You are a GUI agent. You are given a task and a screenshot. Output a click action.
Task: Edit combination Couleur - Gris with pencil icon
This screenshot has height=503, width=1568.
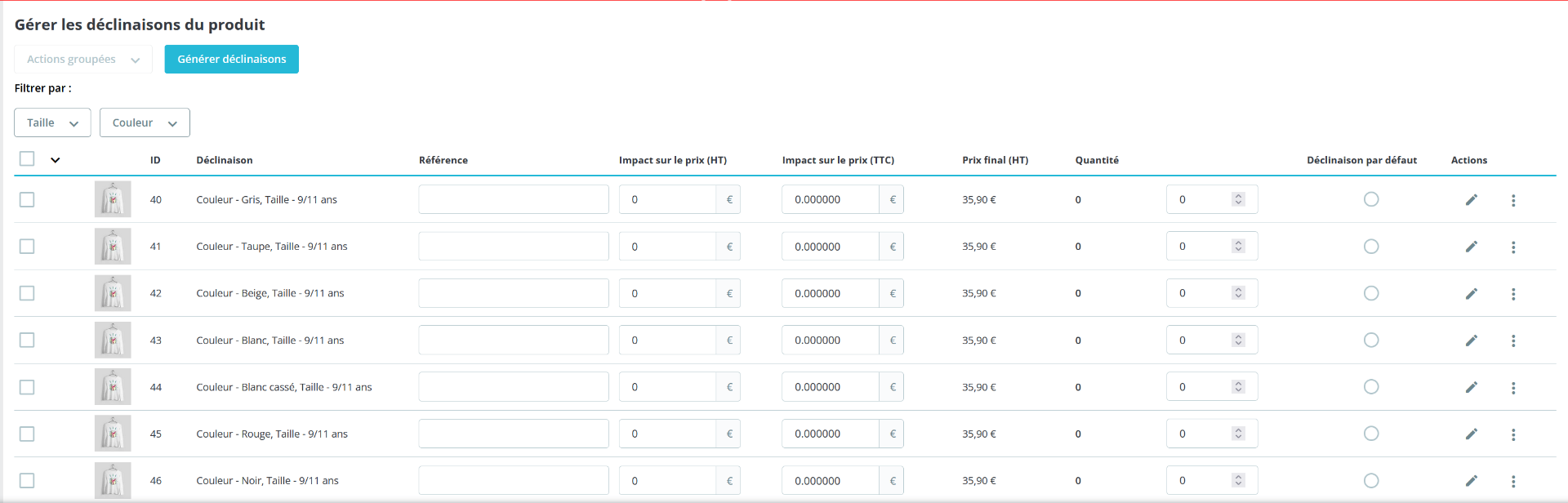click(1471, 200)
